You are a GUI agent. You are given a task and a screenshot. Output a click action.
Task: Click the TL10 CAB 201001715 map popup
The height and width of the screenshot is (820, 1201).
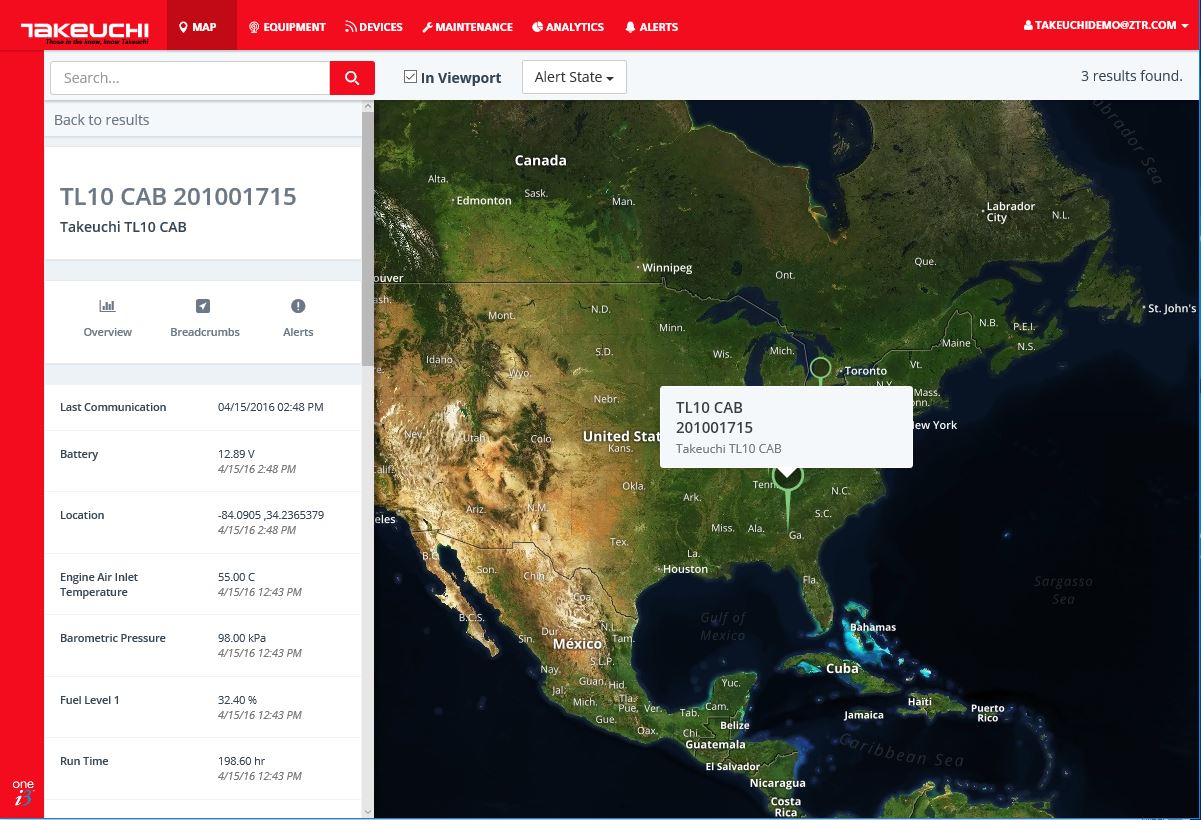click(x=786, y=427)
